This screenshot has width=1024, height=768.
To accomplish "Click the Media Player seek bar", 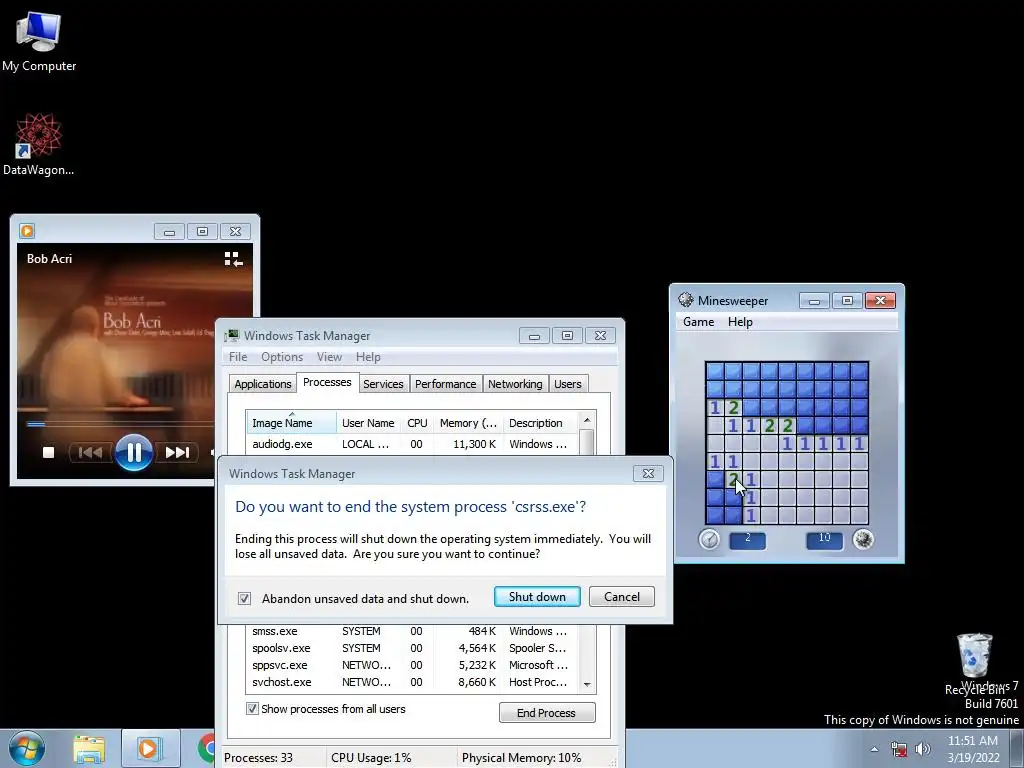I will 120,424.
